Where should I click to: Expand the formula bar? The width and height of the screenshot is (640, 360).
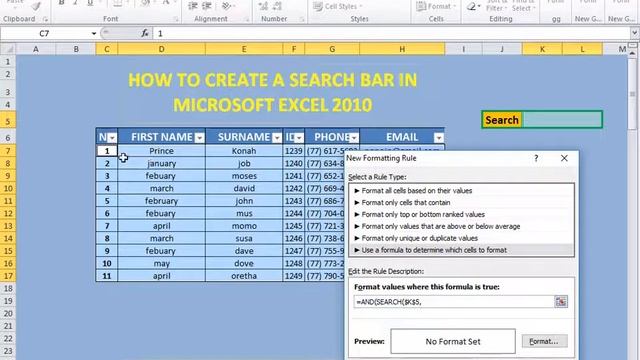coord(634,33)
